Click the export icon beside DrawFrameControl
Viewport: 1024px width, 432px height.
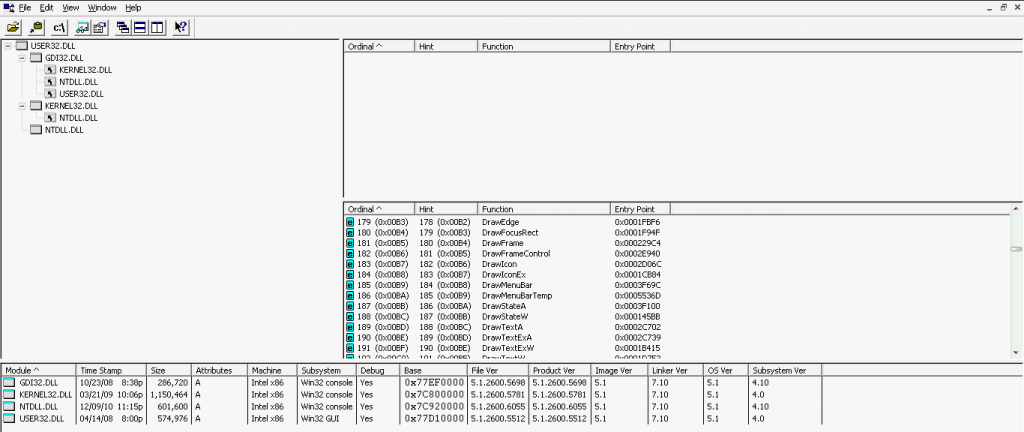coord(349,253)
